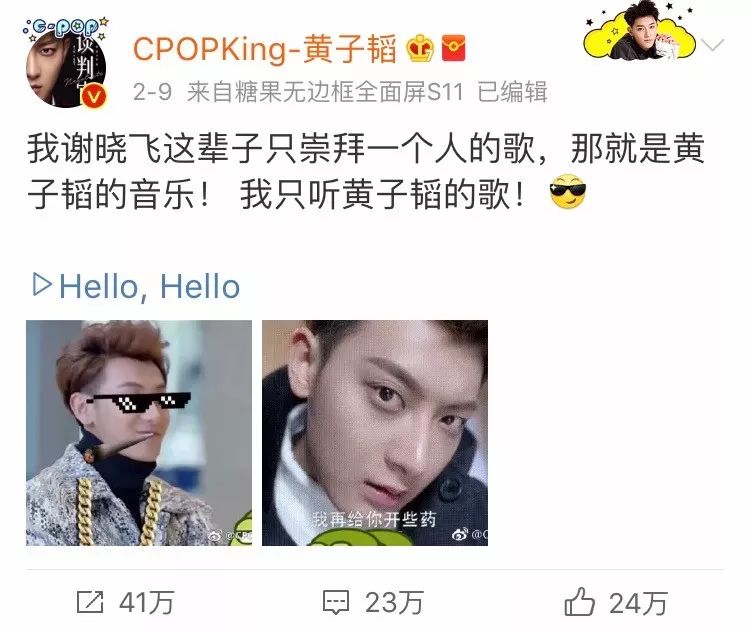The image size is (750, 633).
Task: Tap the 已编辑 edited label
Action: (512, 91)
